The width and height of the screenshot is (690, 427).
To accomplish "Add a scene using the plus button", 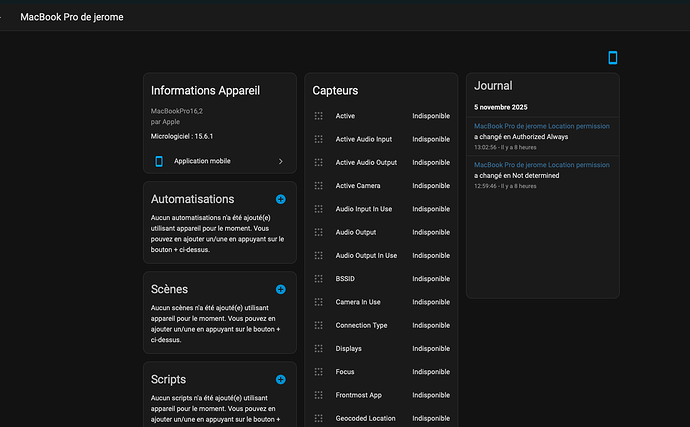I will pyautogui.click(x=280, y=289).
